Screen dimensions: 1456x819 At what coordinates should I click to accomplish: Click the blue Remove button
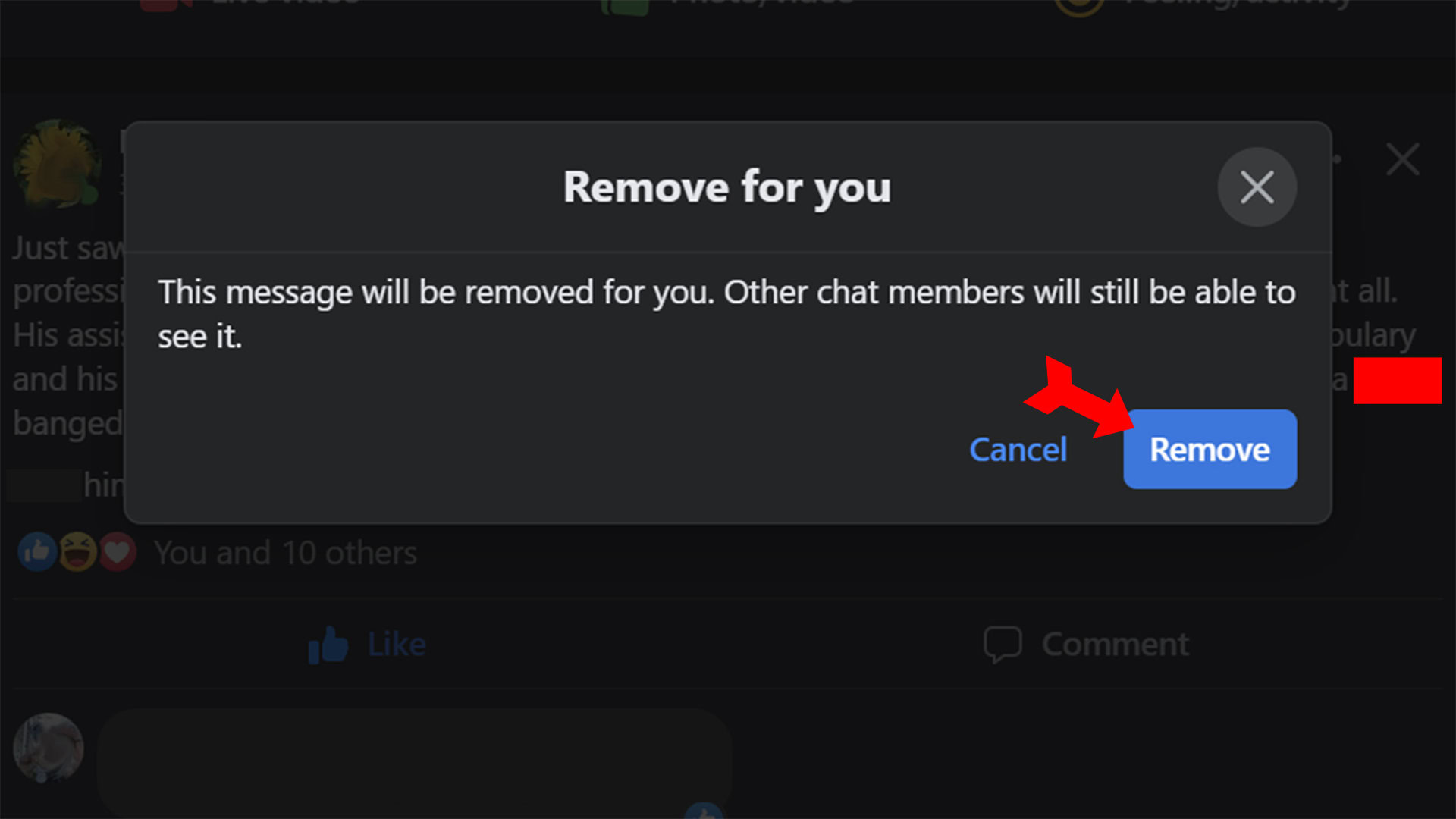point(1210,450)
